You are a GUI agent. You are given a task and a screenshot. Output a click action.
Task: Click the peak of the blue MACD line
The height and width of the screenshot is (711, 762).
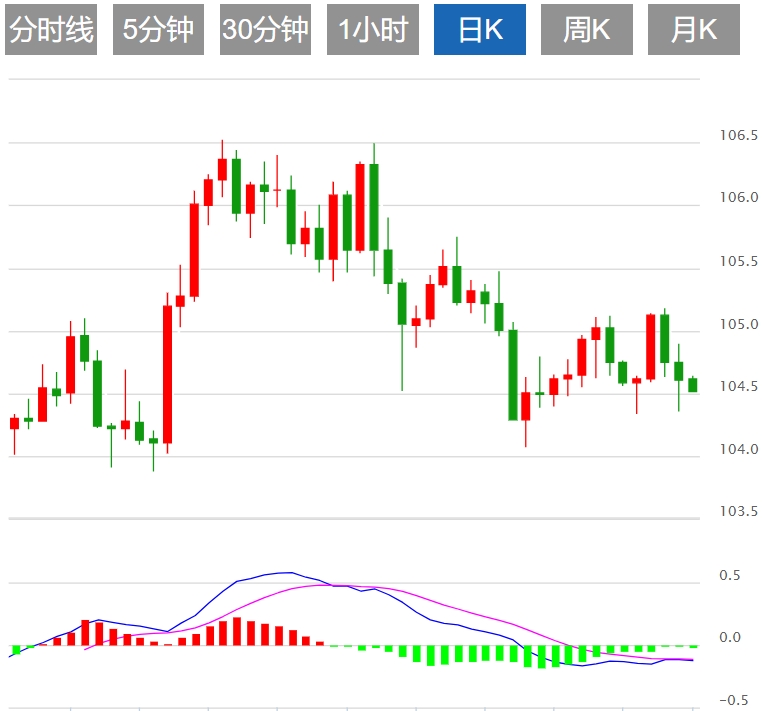[290, 572]
